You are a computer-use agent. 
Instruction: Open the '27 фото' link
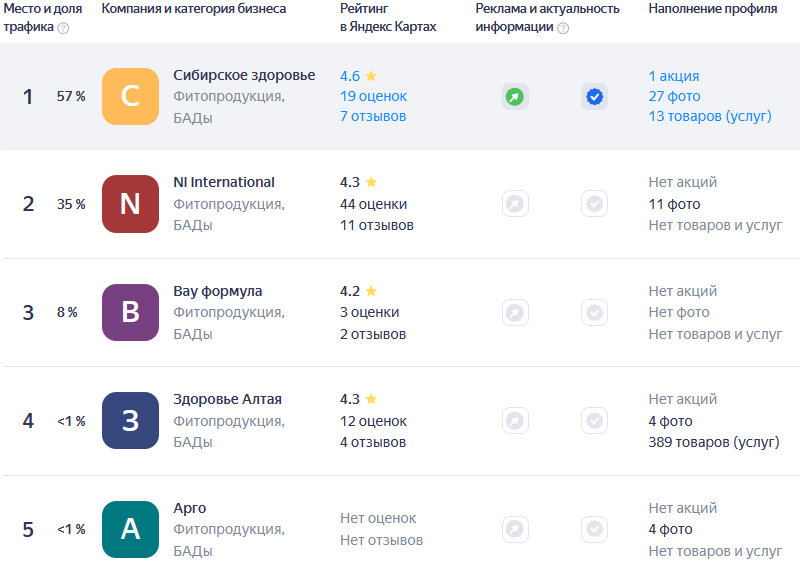[x=674, y=96]
